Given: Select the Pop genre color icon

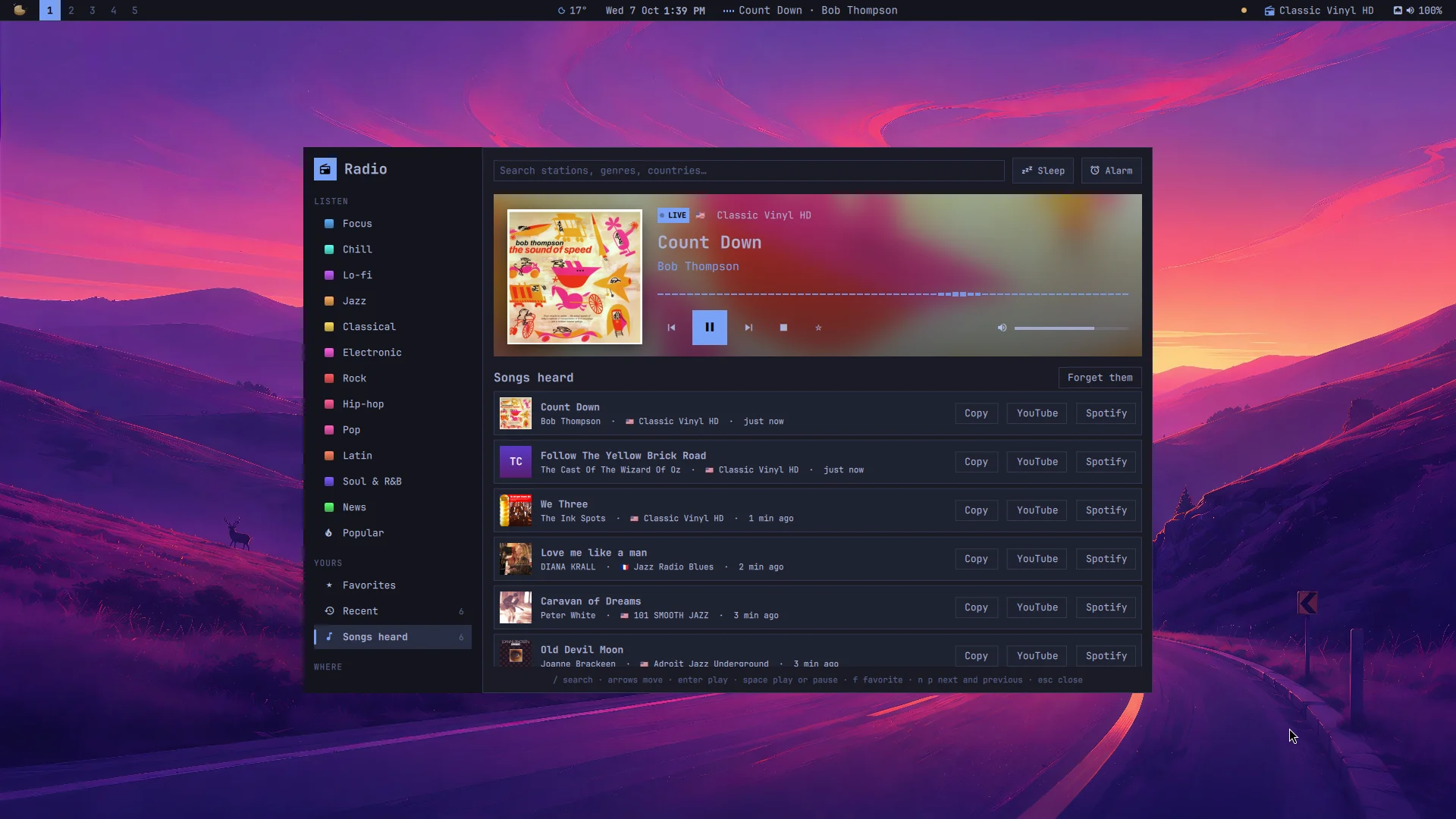Looking at the screenshot, I should click(x=329, y=430).
